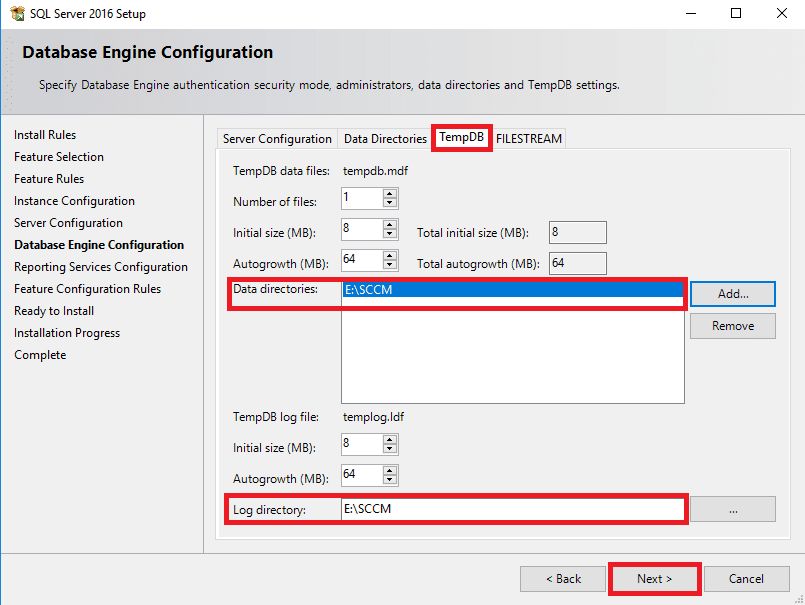The height and width of the screenshot is (605, 805).
Task: Switch to the Server Configuration tab
Action: (277, 139)
